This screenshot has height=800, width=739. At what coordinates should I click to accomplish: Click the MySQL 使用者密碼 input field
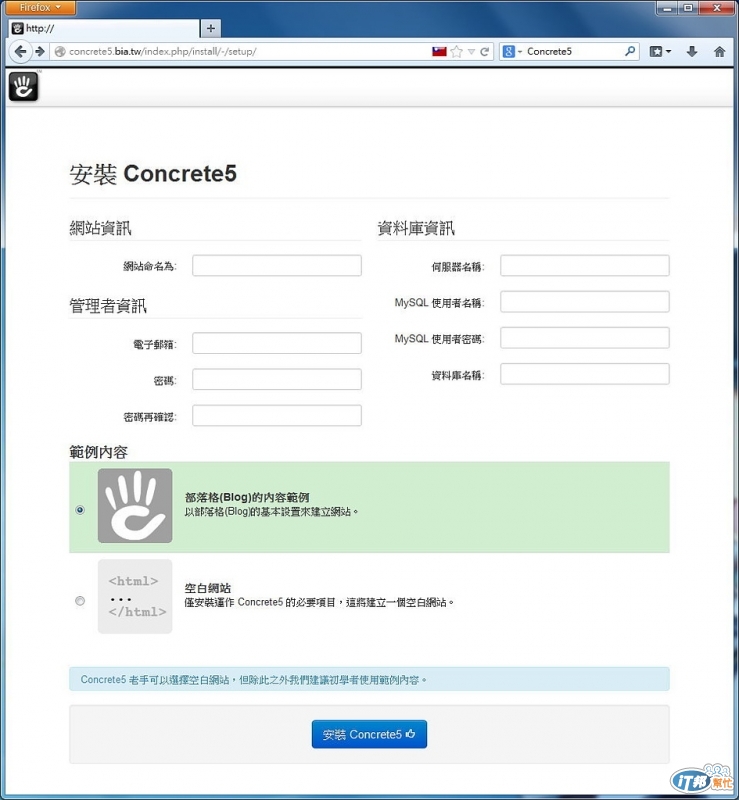click(x=584, y=338)
